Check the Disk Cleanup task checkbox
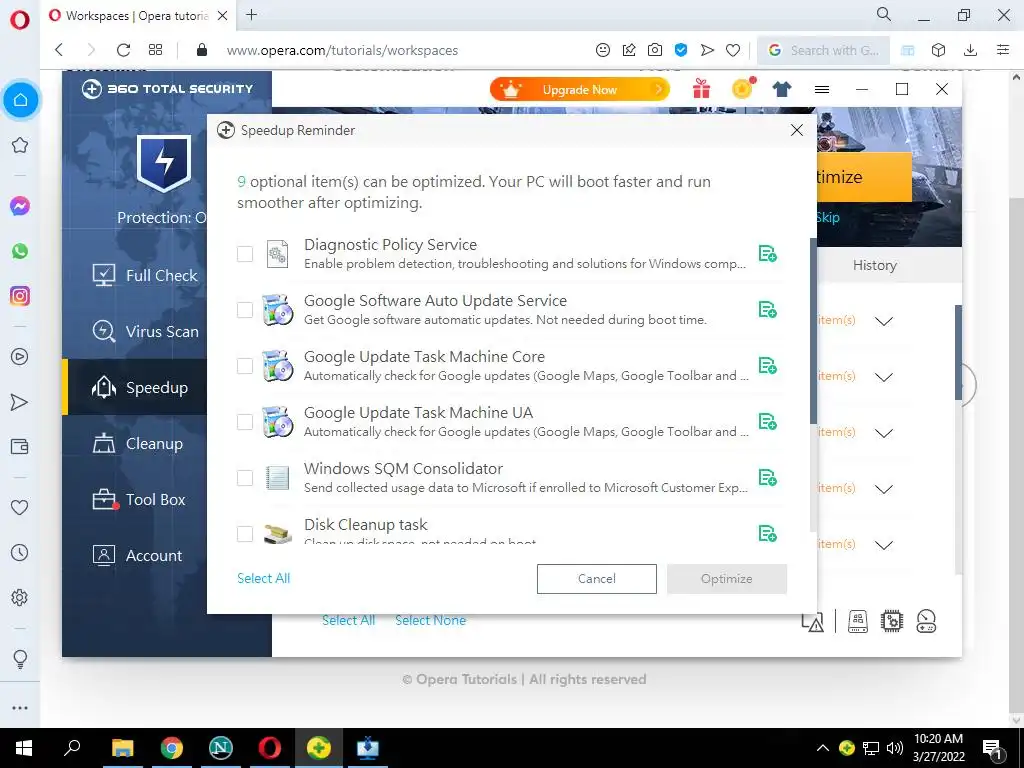The height and width of the screenshot is (768, 1024). click(245, 534)
